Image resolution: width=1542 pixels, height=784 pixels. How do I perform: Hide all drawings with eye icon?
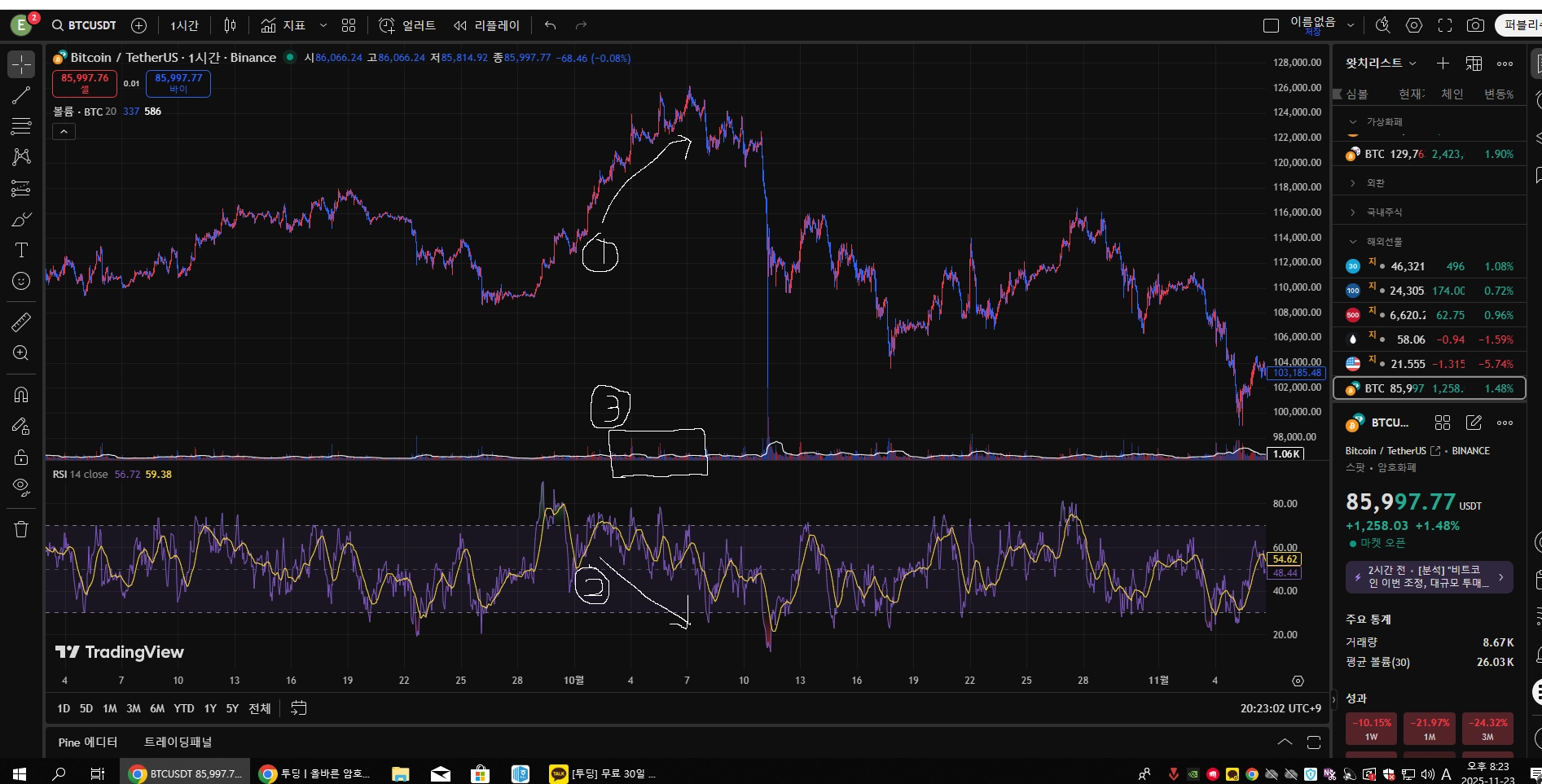tap(21, 488)
